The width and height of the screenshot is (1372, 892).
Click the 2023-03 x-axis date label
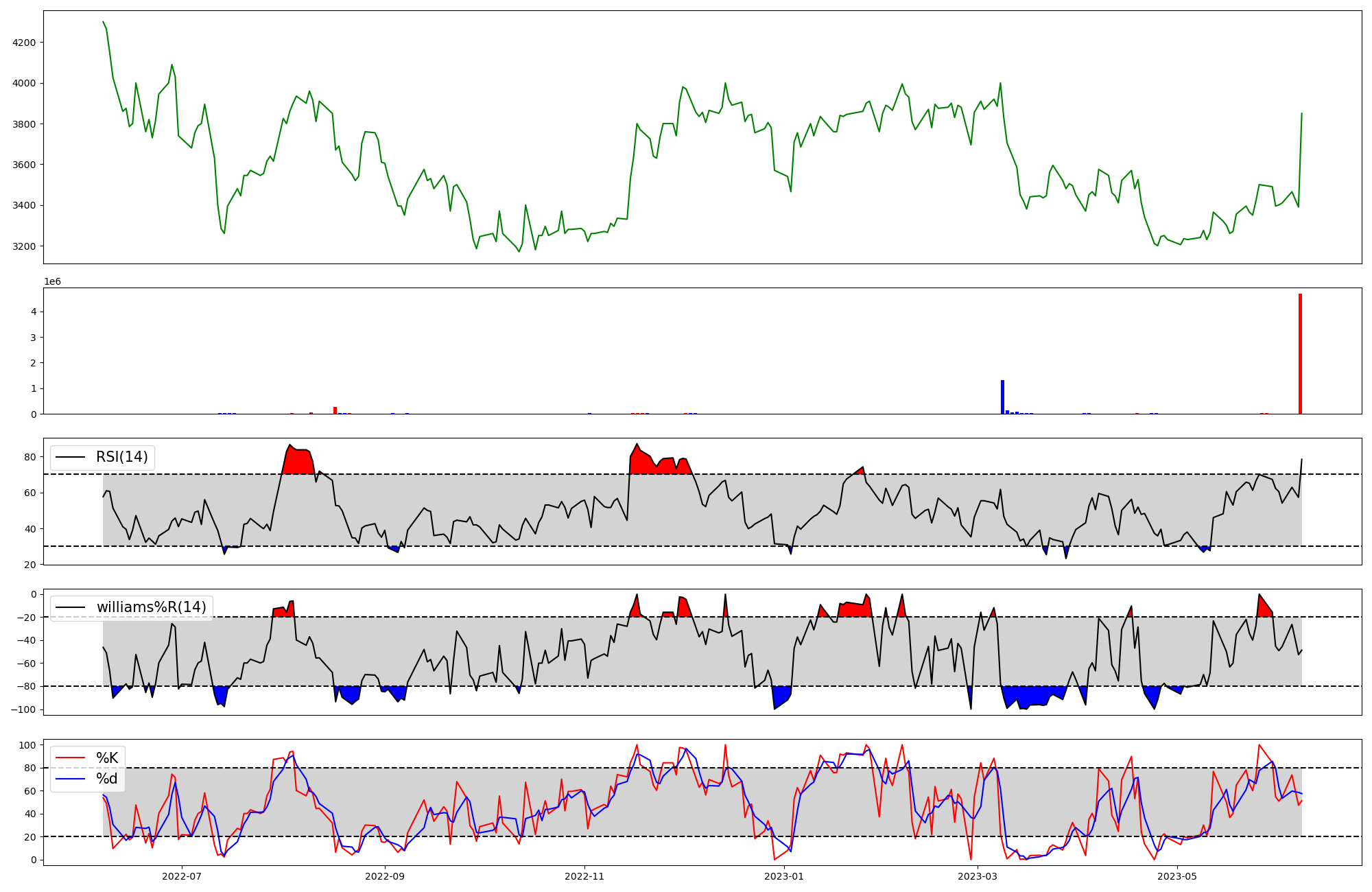coord(978,876)
